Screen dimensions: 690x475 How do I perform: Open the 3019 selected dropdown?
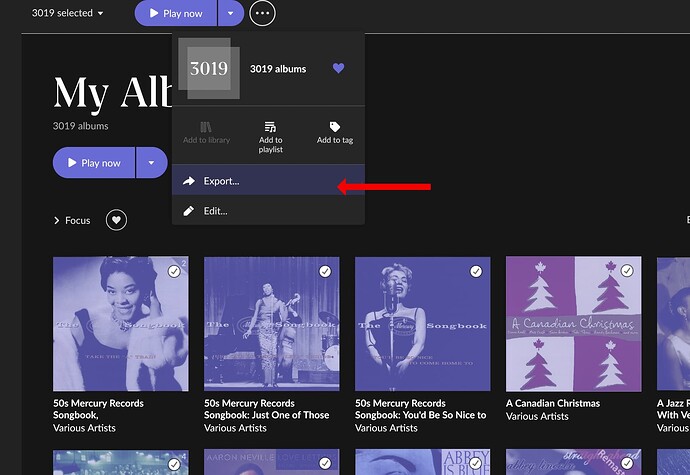pyautogui.click(x=67, y=14)
